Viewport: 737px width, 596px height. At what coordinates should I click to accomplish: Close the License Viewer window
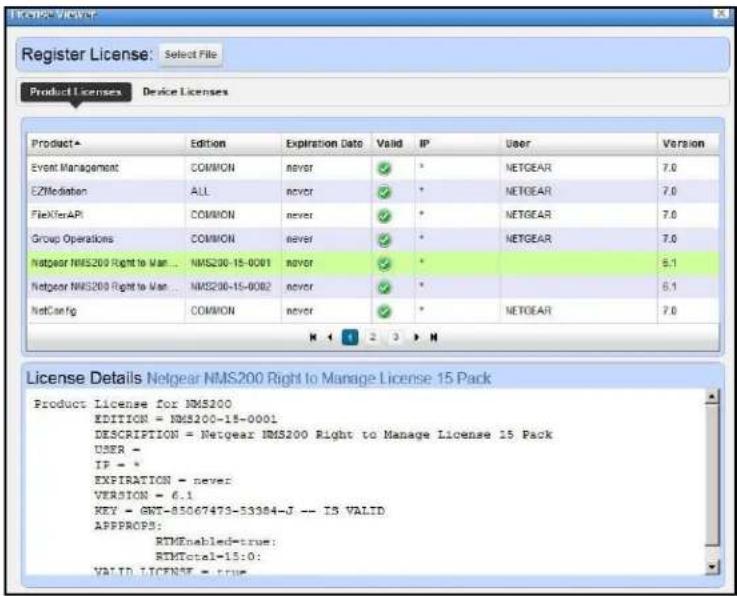[x=721, y=13]
